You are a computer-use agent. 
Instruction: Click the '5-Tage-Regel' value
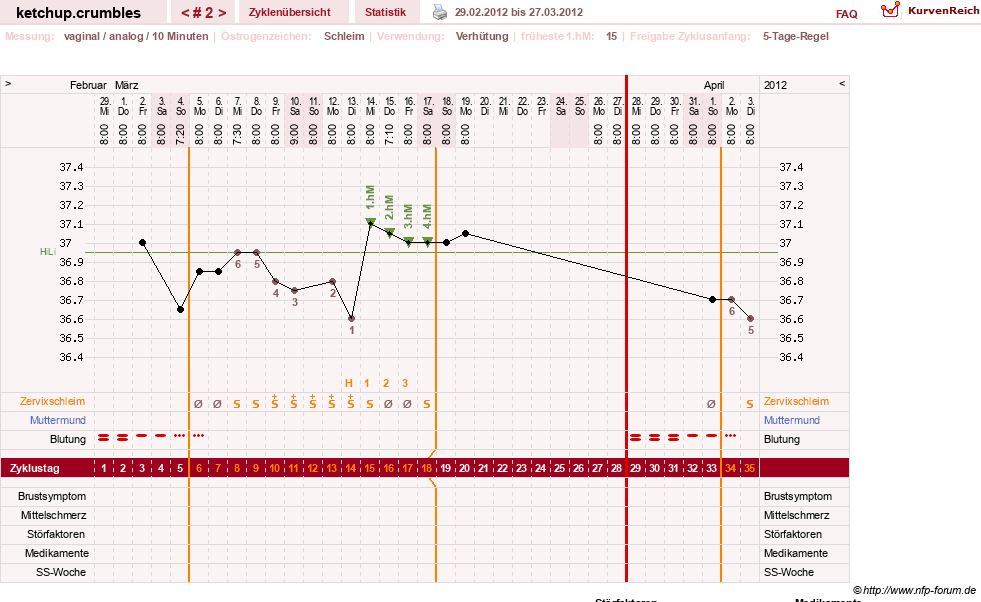point(795,36)
